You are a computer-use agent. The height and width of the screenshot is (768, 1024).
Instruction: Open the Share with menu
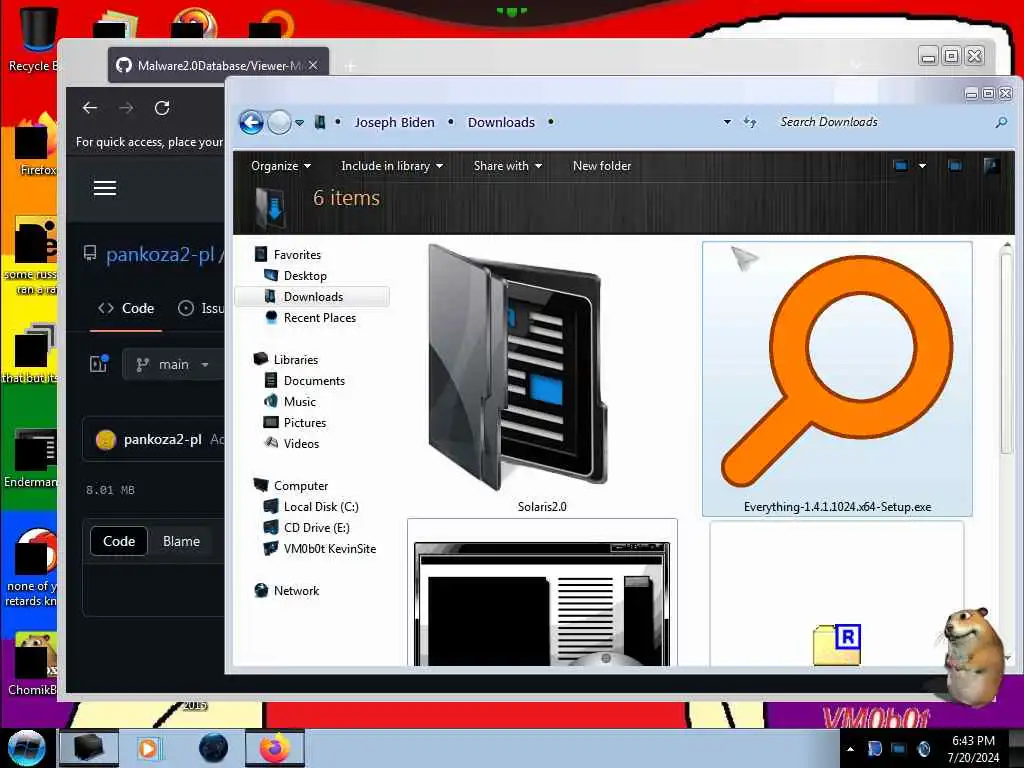tap(507, 166)
